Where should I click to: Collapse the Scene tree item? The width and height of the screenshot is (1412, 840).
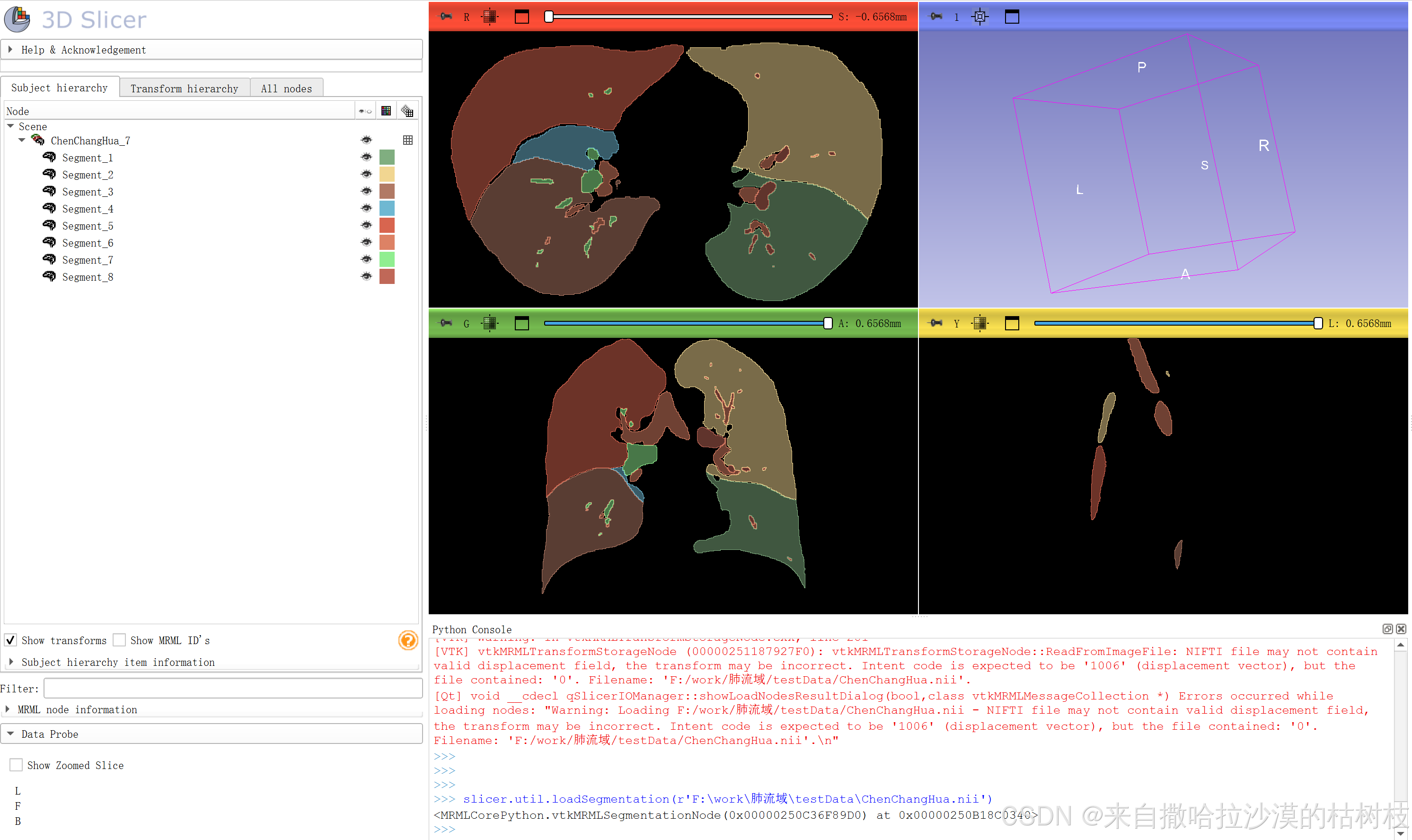coord(10,126)
